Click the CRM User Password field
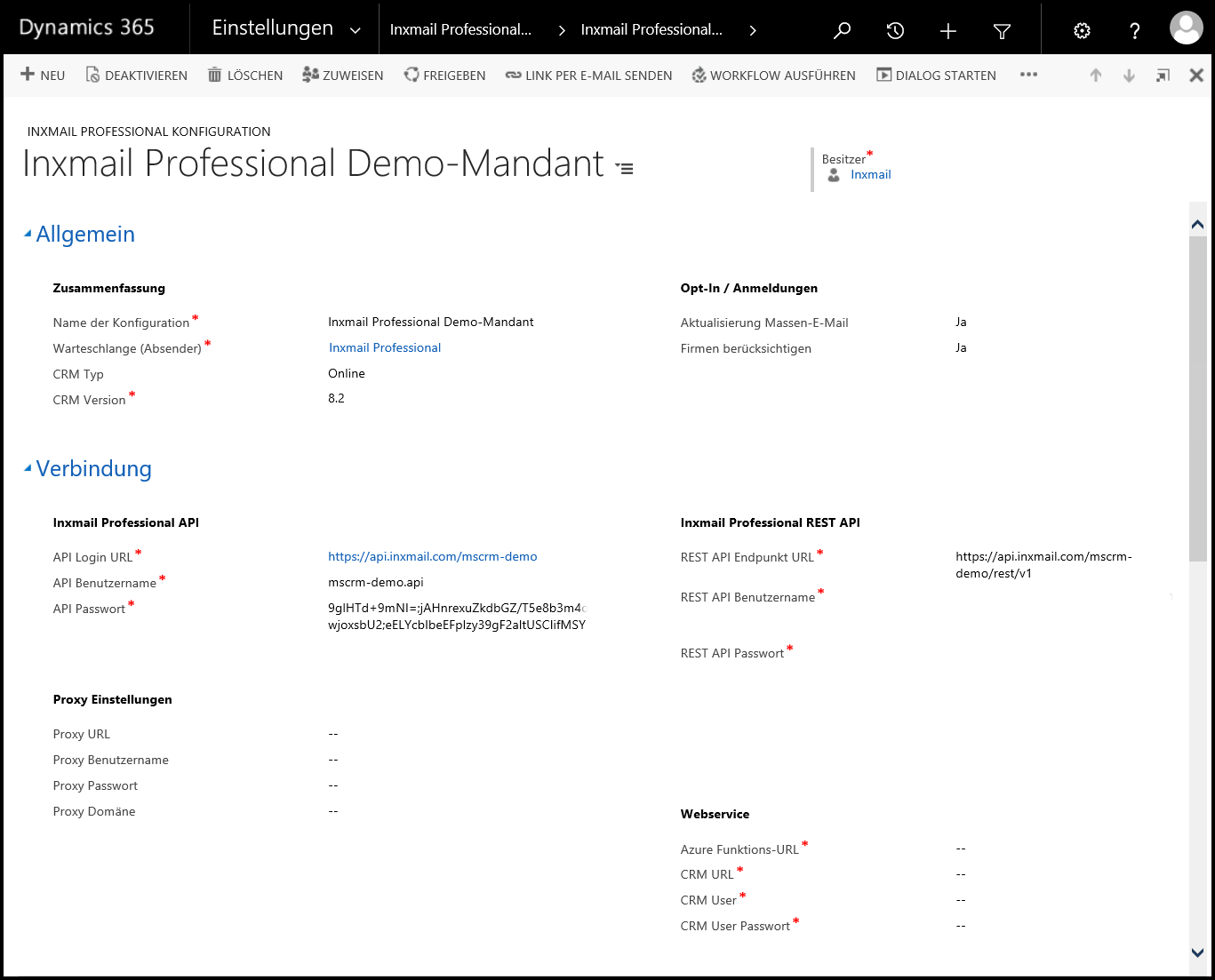 (961, 926)
